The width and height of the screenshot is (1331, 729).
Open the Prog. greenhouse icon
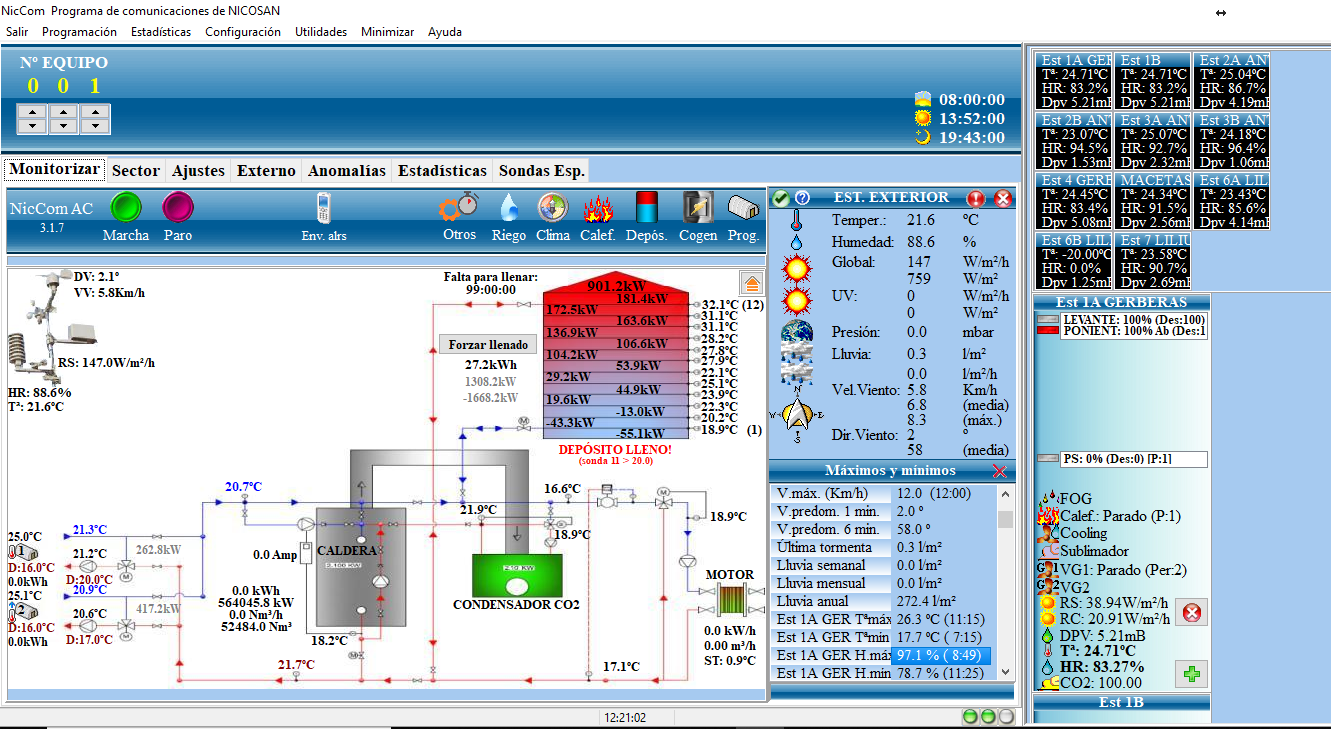click(743, 207)
